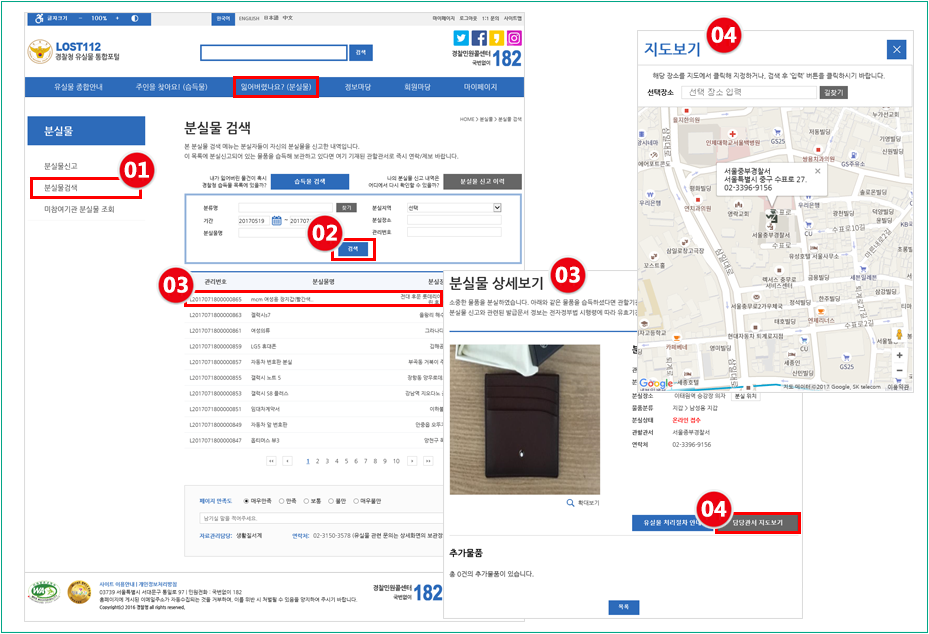Click the 목록 button in the detail view

tap(624, 607)
